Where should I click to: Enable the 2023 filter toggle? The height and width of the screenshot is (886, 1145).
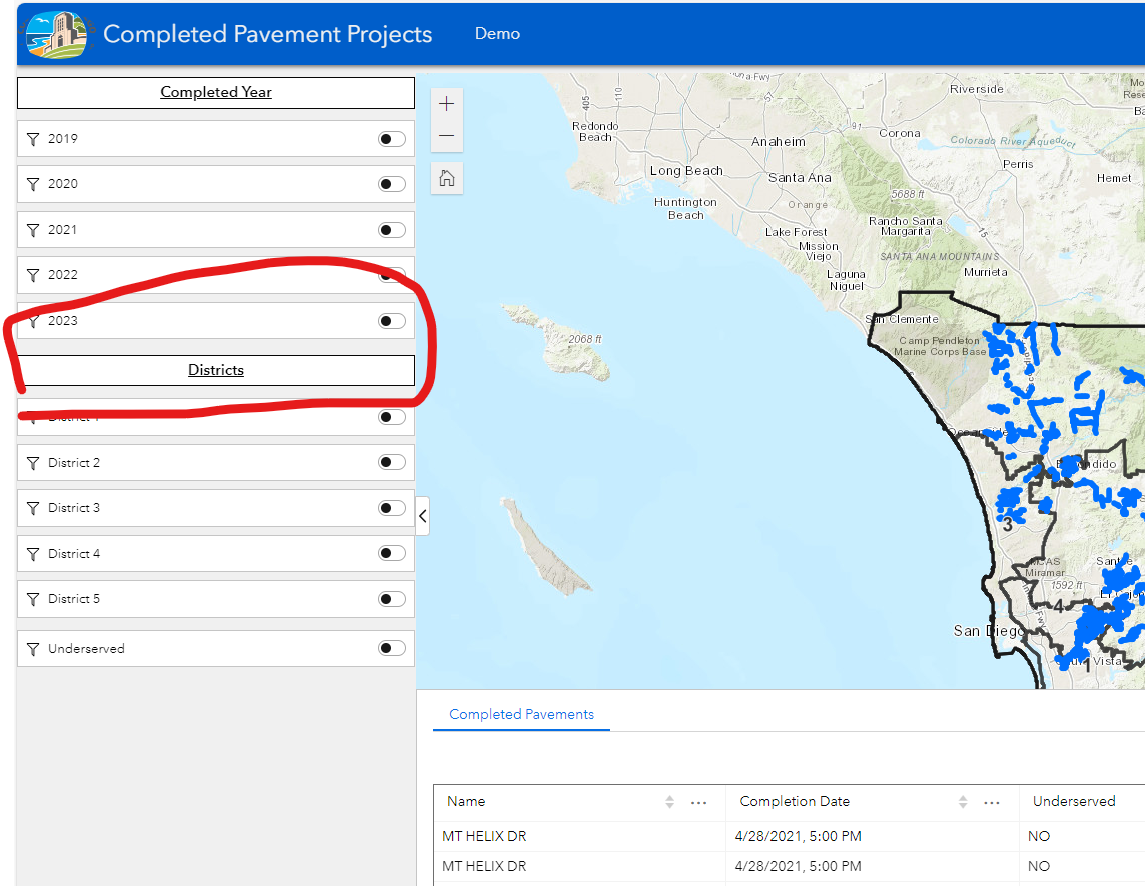391,320
